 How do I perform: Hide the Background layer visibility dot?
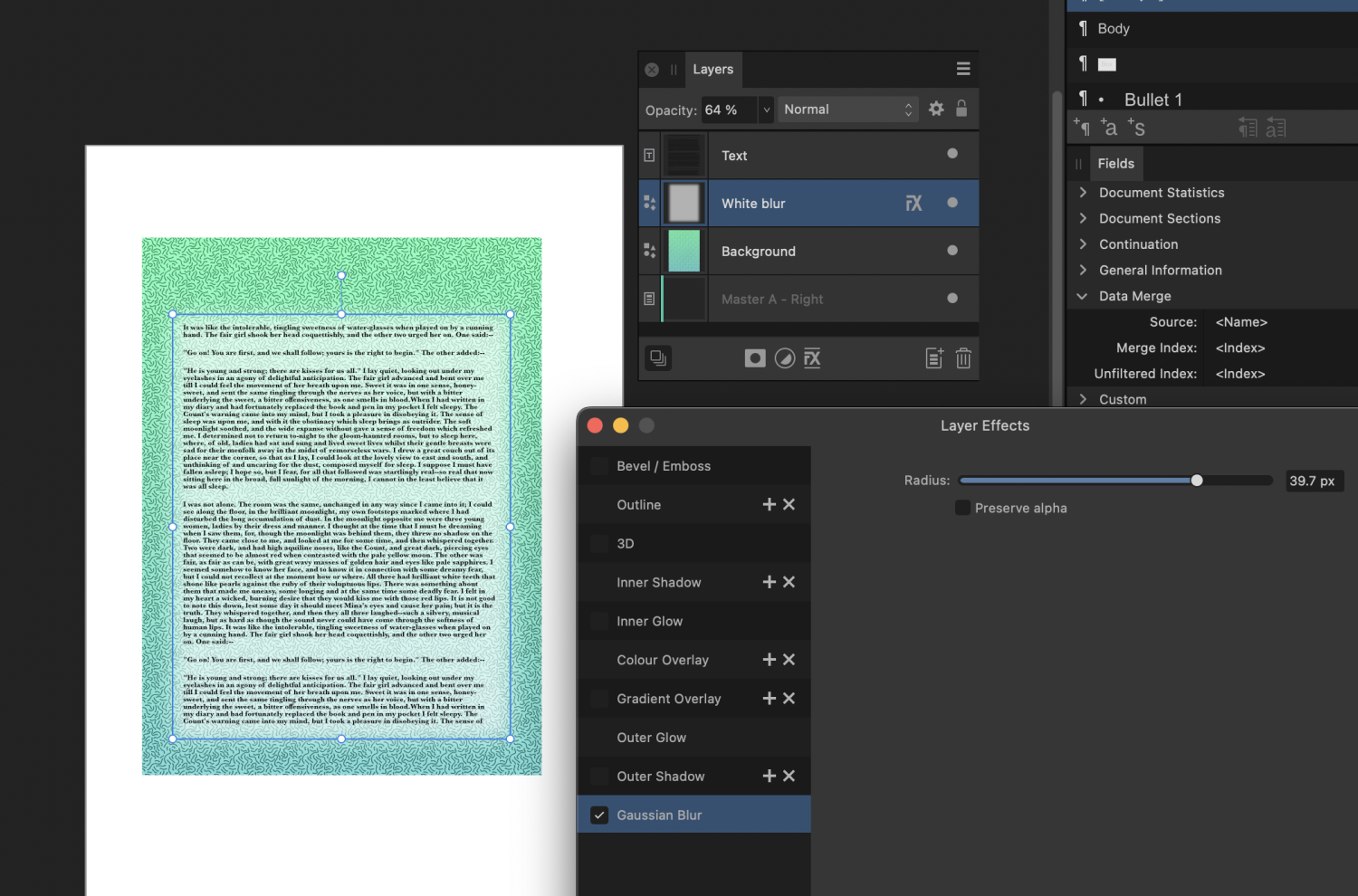point(952,251)
